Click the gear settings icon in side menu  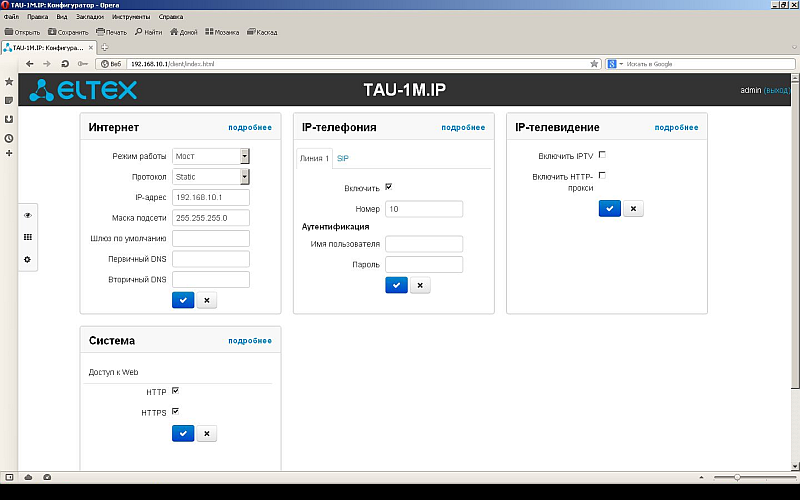28,259
